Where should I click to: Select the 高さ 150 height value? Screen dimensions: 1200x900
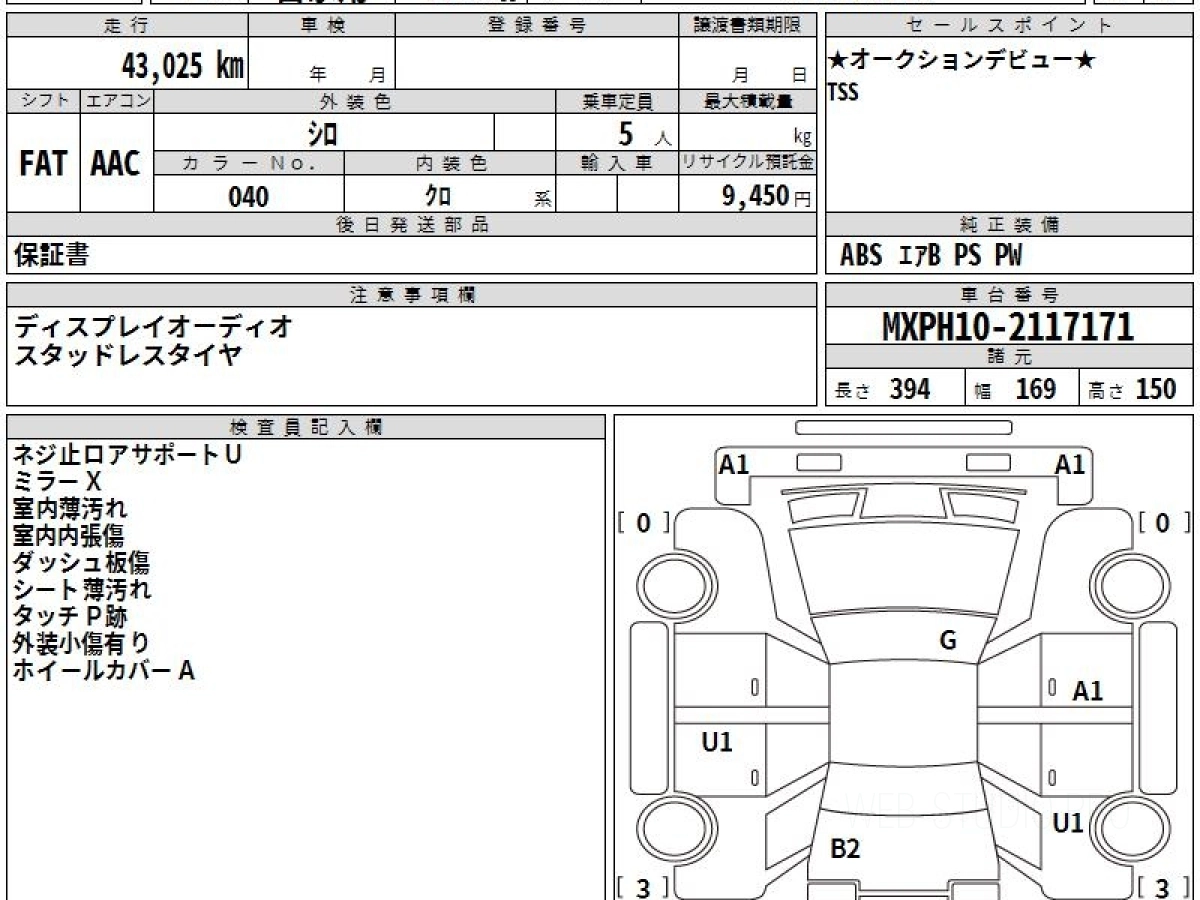1133,389
